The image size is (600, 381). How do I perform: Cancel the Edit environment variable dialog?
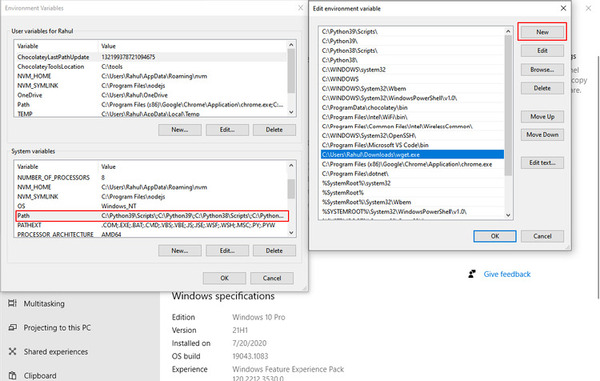(542, 236)
